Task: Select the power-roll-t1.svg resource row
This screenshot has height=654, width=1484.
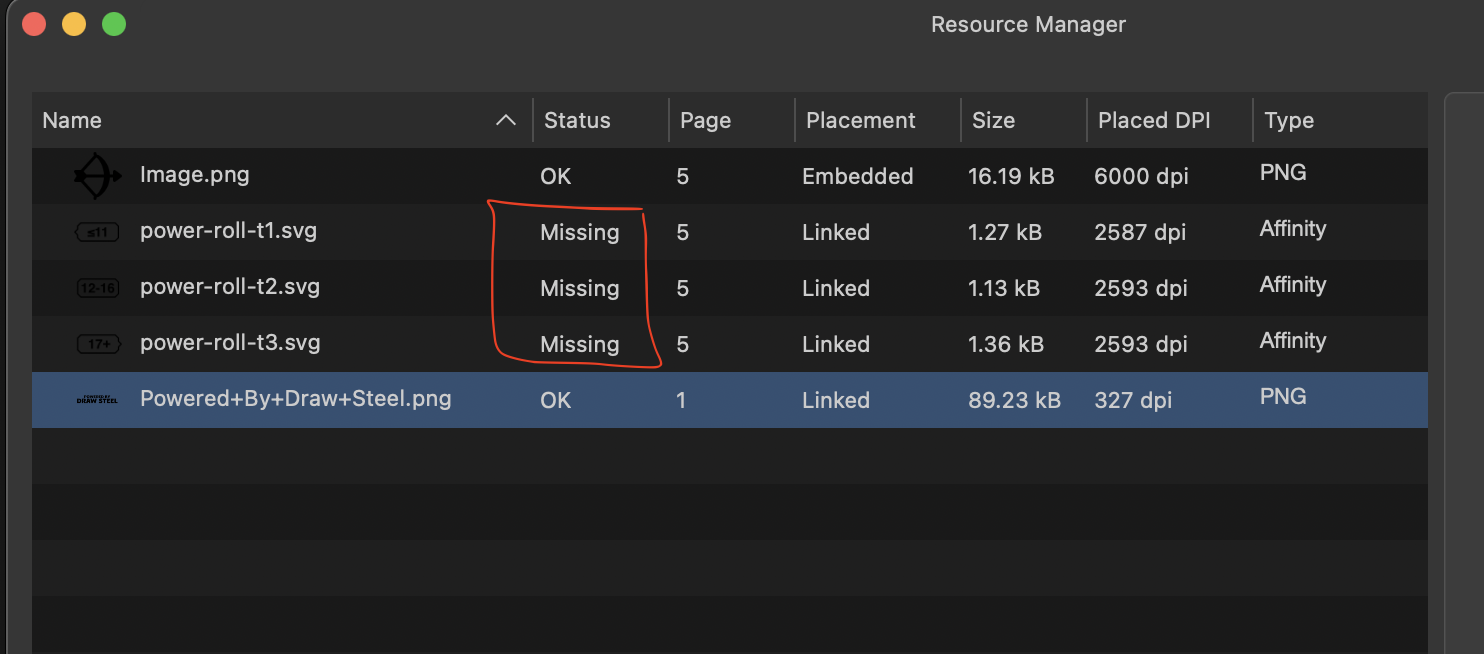Action: (x=229, y=232)
